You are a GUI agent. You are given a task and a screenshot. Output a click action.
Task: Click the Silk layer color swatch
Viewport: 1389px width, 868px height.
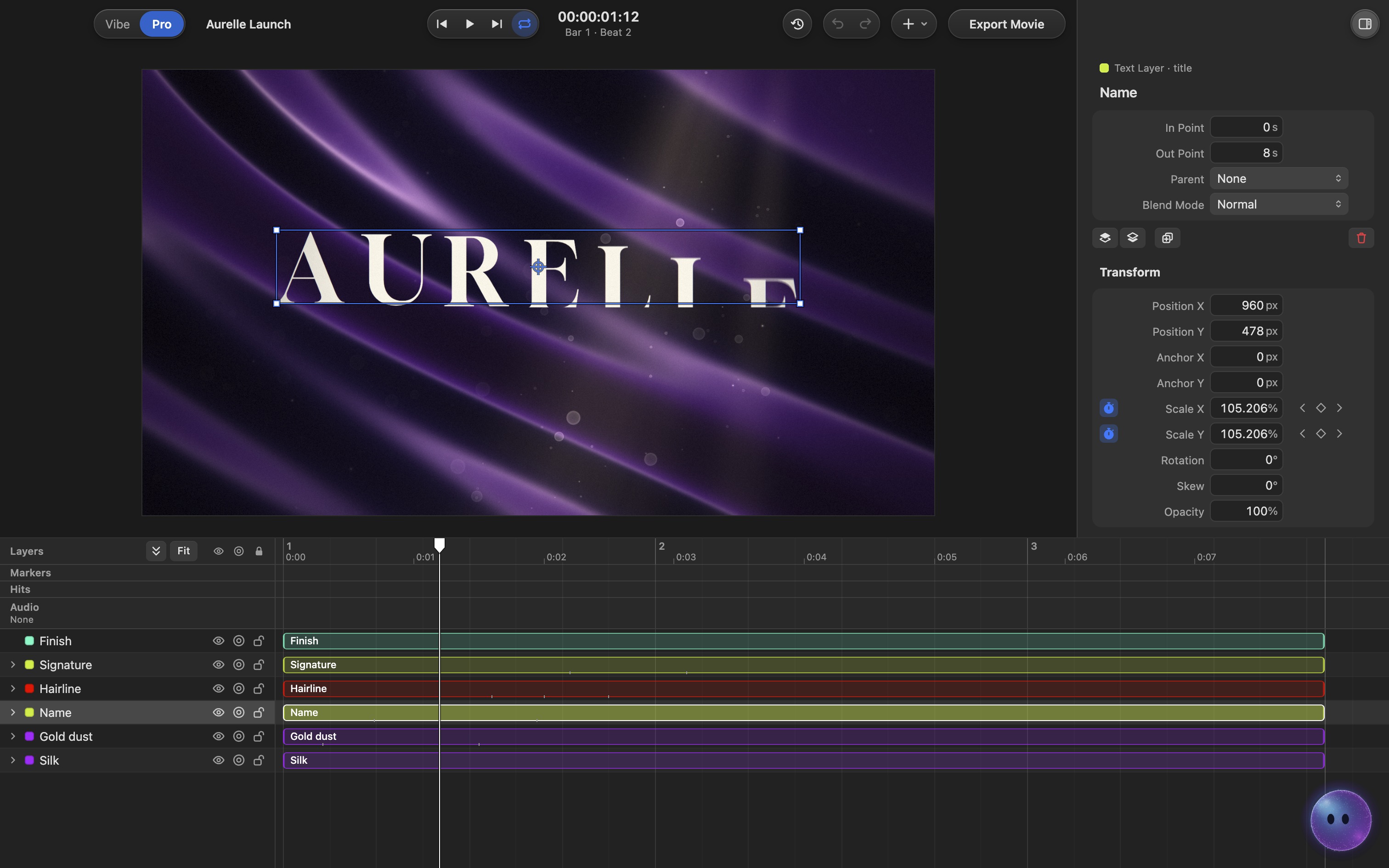click(29, 761)
